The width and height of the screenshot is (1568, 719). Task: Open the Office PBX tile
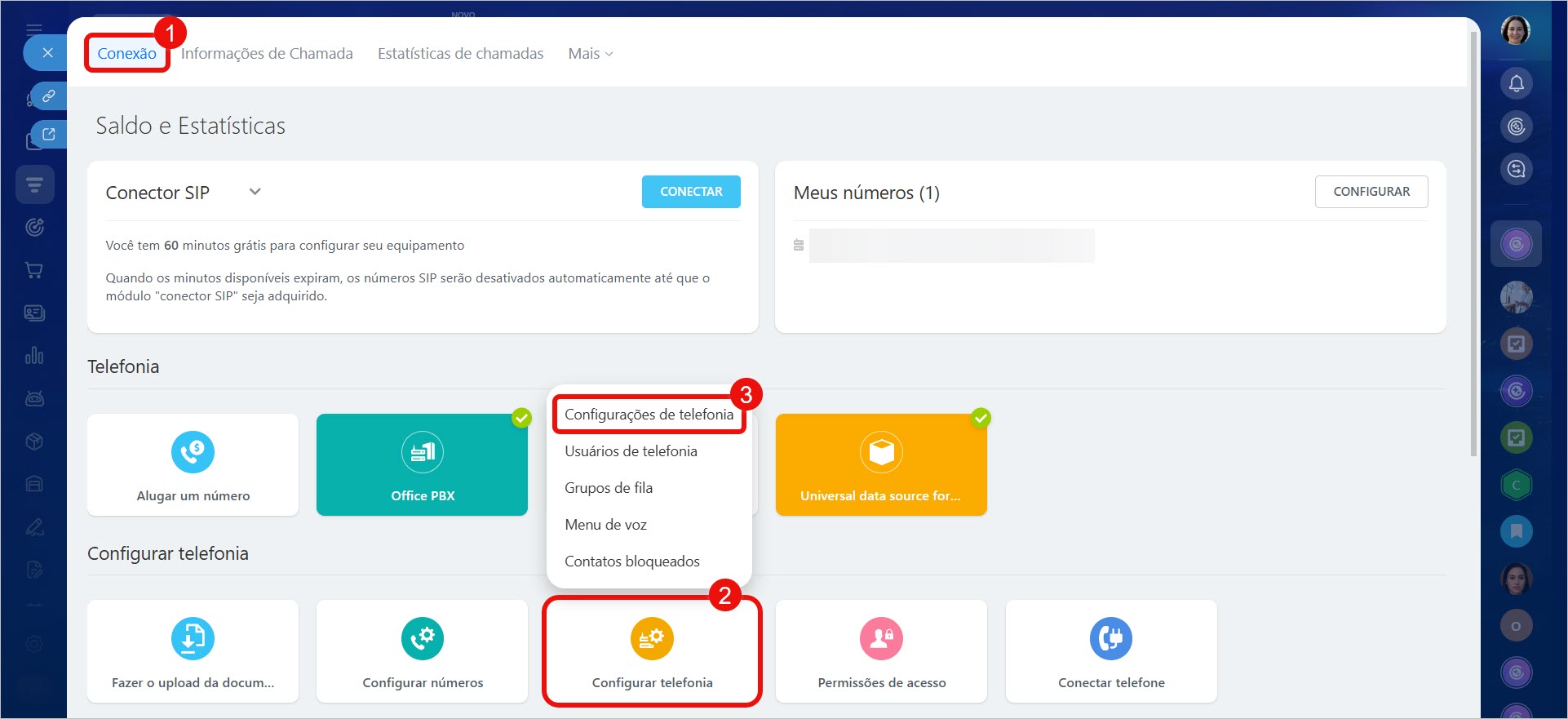point(422,464)
